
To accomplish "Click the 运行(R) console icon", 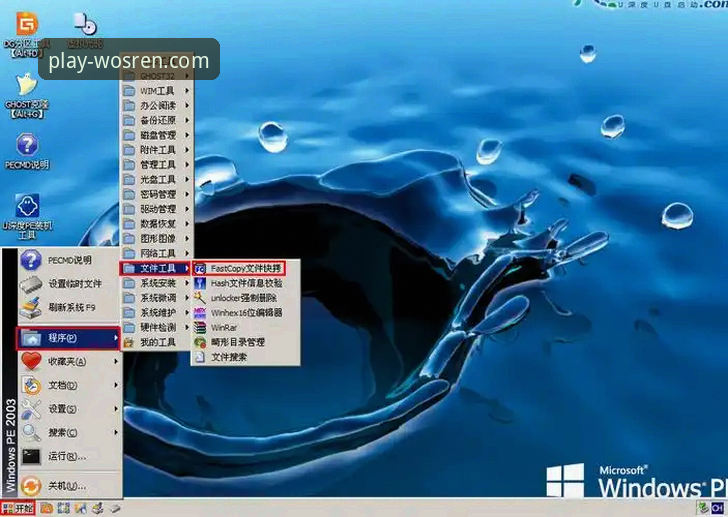I will tap(31, 457).
